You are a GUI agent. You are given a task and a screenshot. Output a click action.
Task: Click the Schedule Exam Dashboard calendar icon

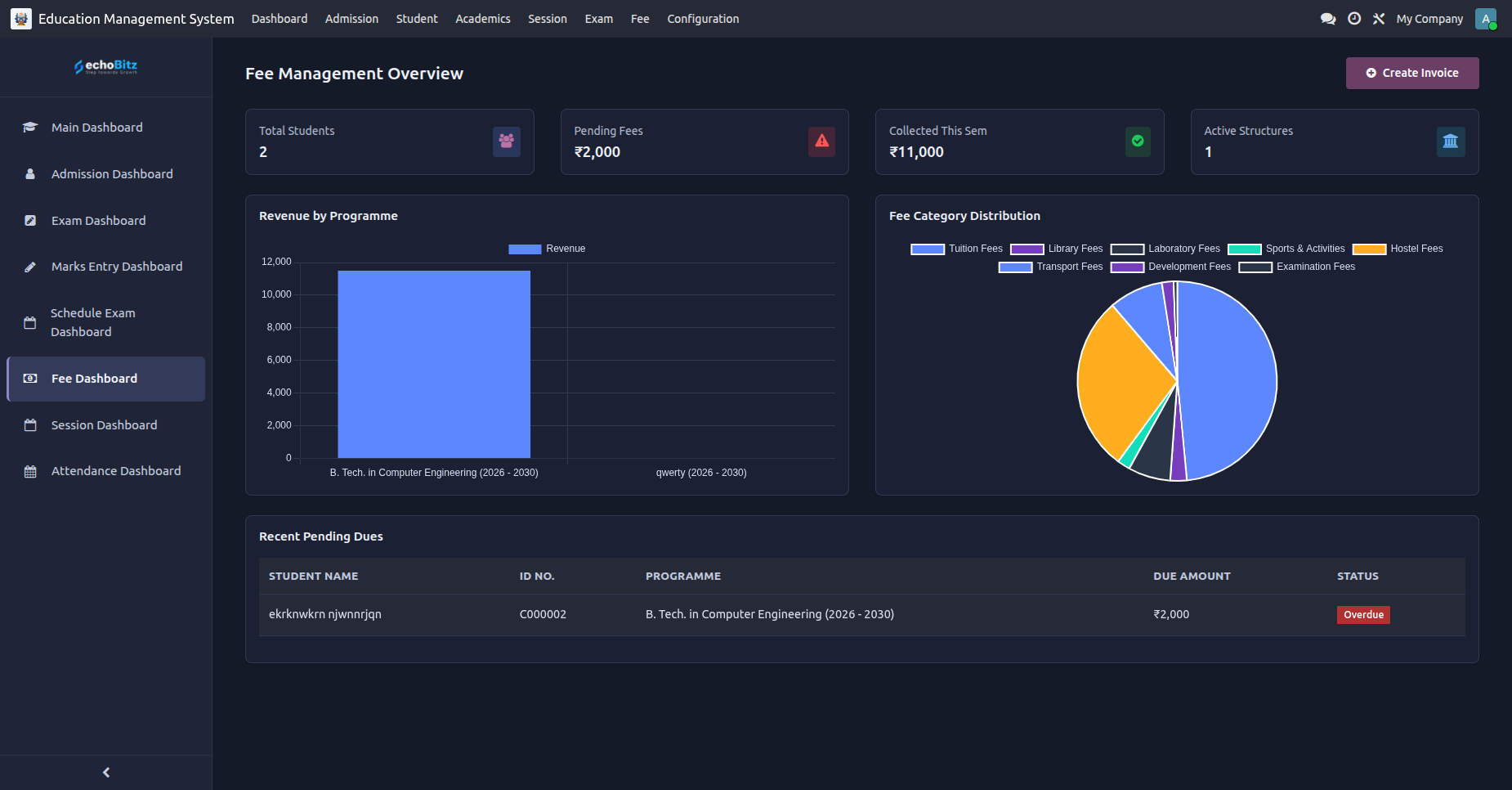30,322
